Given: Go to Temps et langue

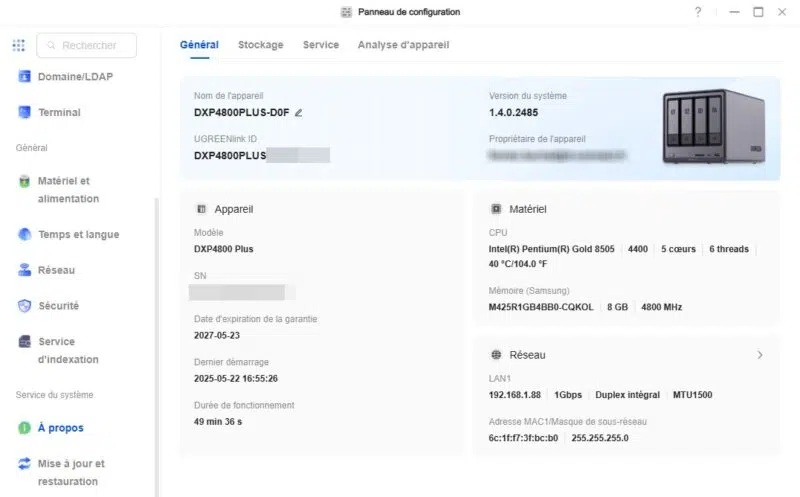Looking at the screenshot, I should click(x=79, y=234).
